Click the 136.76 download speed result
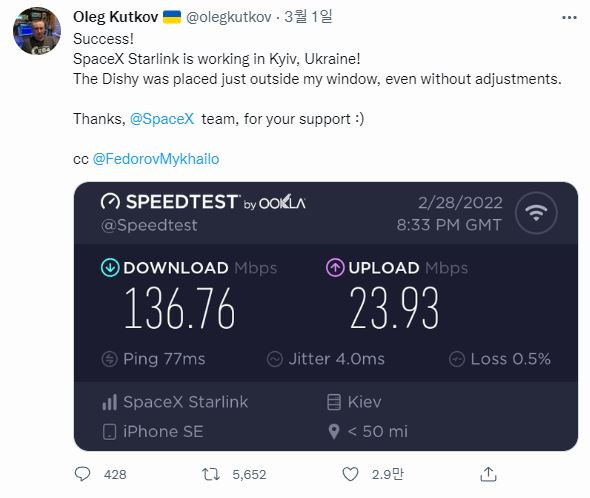590x498 pixels. tap(180, 308)
